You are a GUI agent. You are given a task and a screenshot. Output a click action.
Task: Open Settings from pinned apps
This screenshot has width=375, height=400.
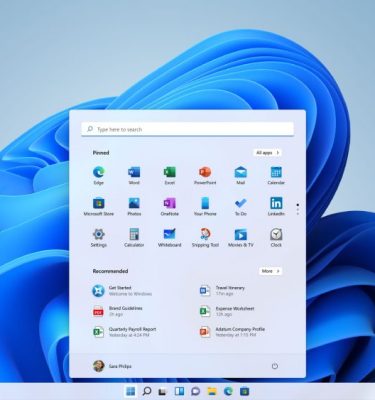(x=99, y=238)
